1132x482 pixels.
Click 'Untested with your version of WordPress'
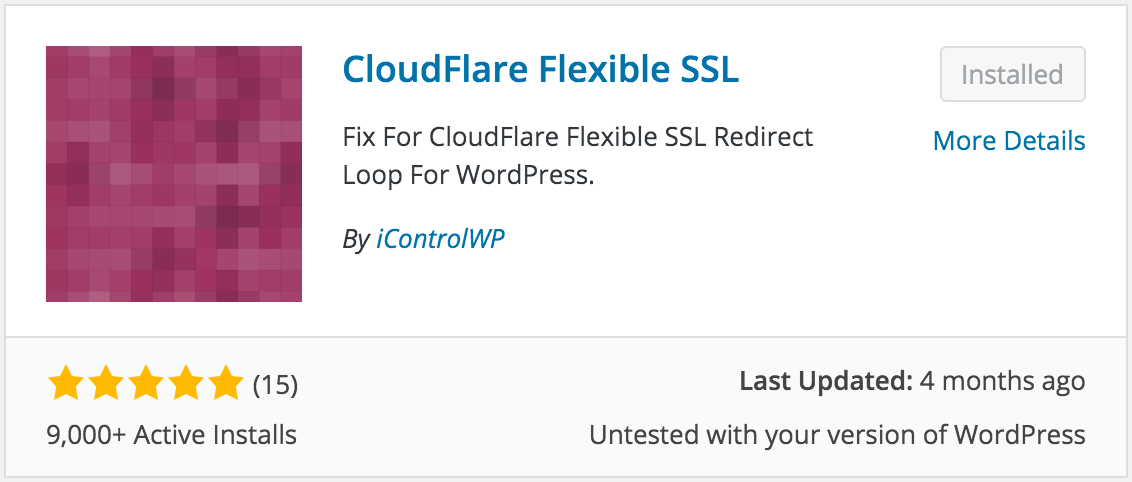point(837,435)
